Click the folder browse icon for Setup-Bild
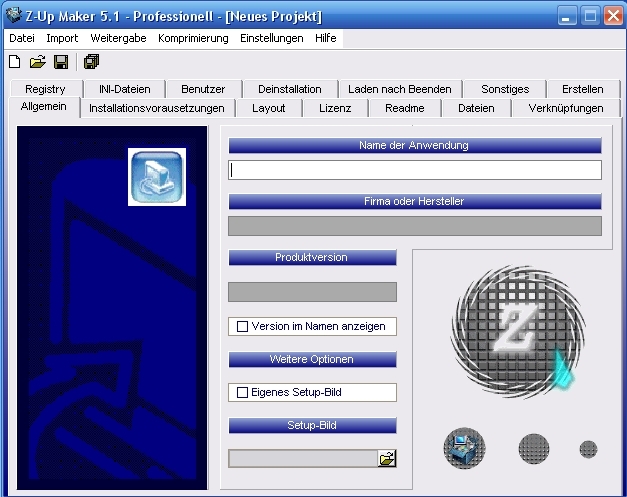 [387, 458]
